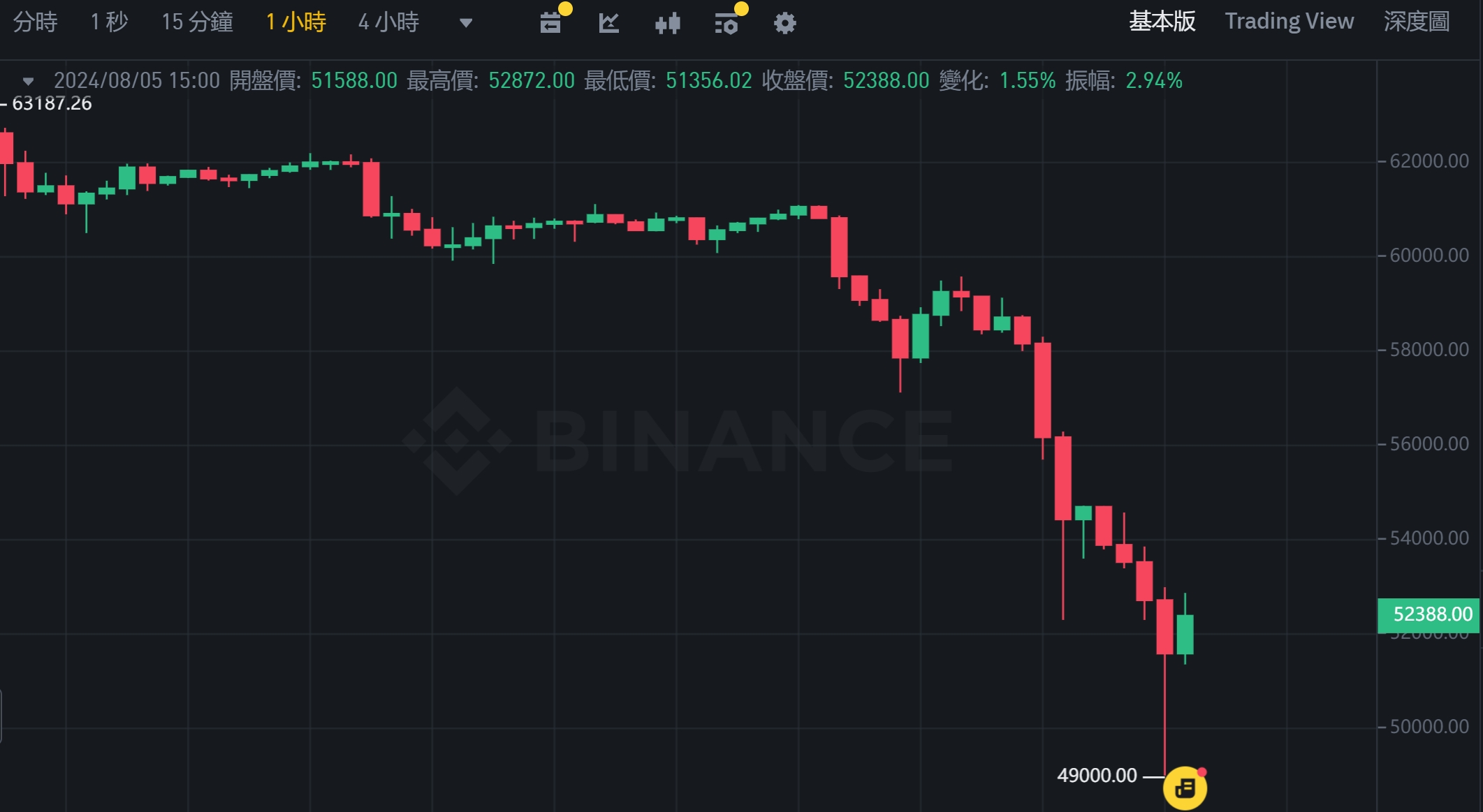Switch to 1 秒 interval

point(109,22)
